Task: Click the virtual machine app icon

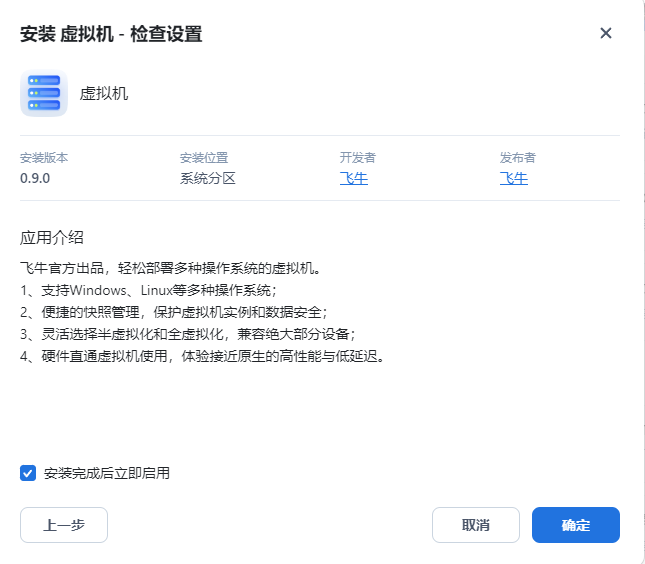Action: (x=44, y=94)
